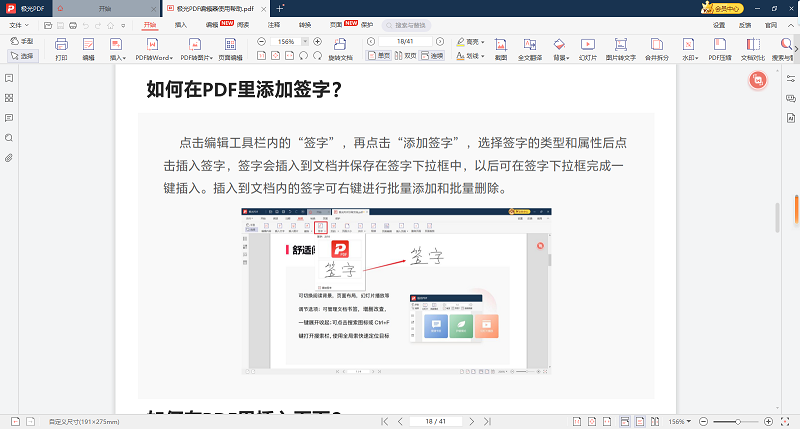Click the Print (打印) toolbar icon
Screen dimensions: 800x429
61,49
